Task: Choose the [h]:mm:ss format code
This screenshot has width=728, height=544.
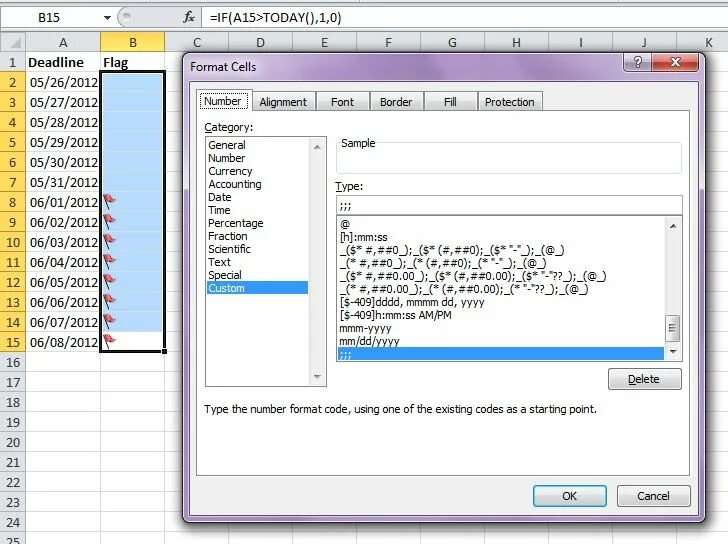Action: [x=500, y=237]
